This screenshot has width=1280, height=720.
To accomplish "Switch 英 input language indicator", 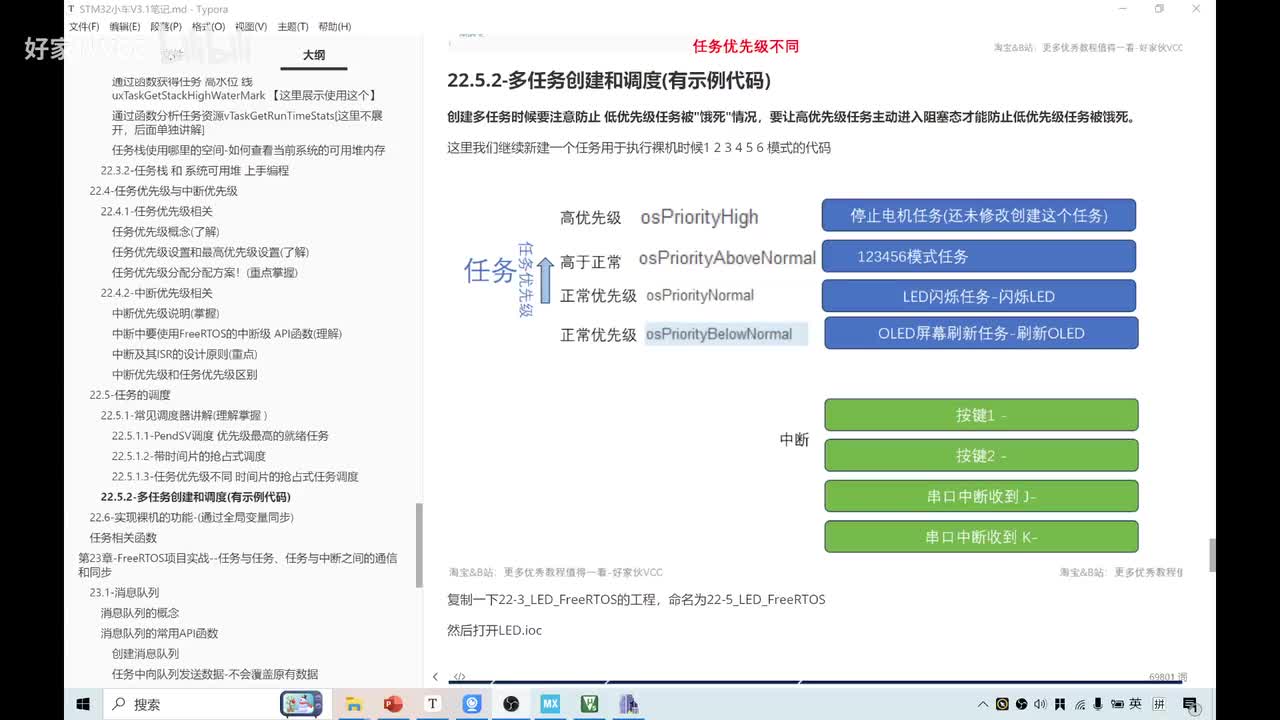I will (1135, 704).
